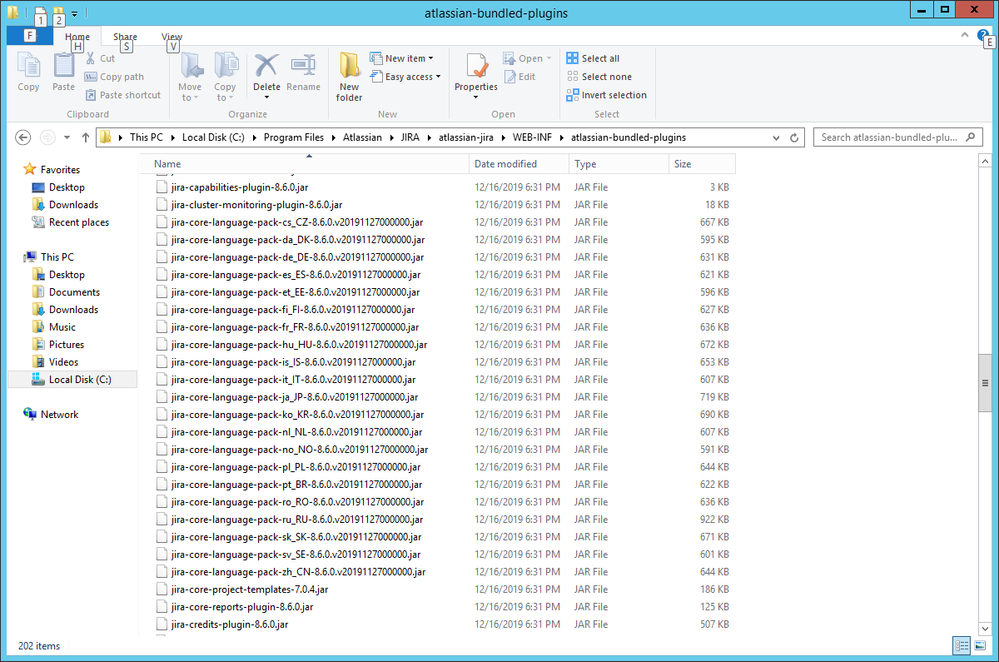The height and width of the screenshot is (662, 999).
Task: Click the Quick Access customize dropdown arrow
Action: click(x=75, y=13)
